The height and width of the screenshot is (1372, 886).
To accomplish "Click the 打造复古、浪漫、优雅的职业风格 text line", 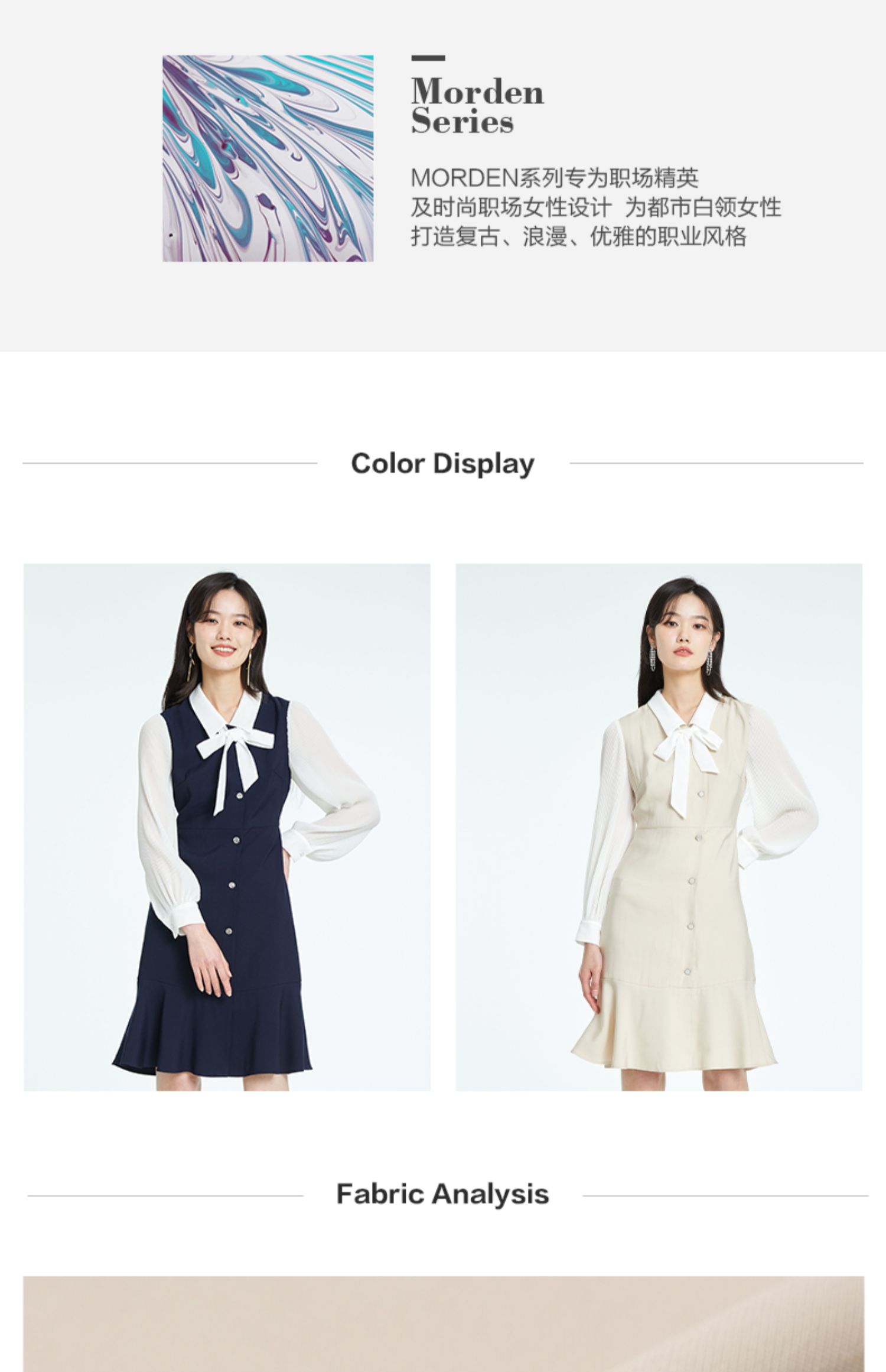I will pos(579,236).
